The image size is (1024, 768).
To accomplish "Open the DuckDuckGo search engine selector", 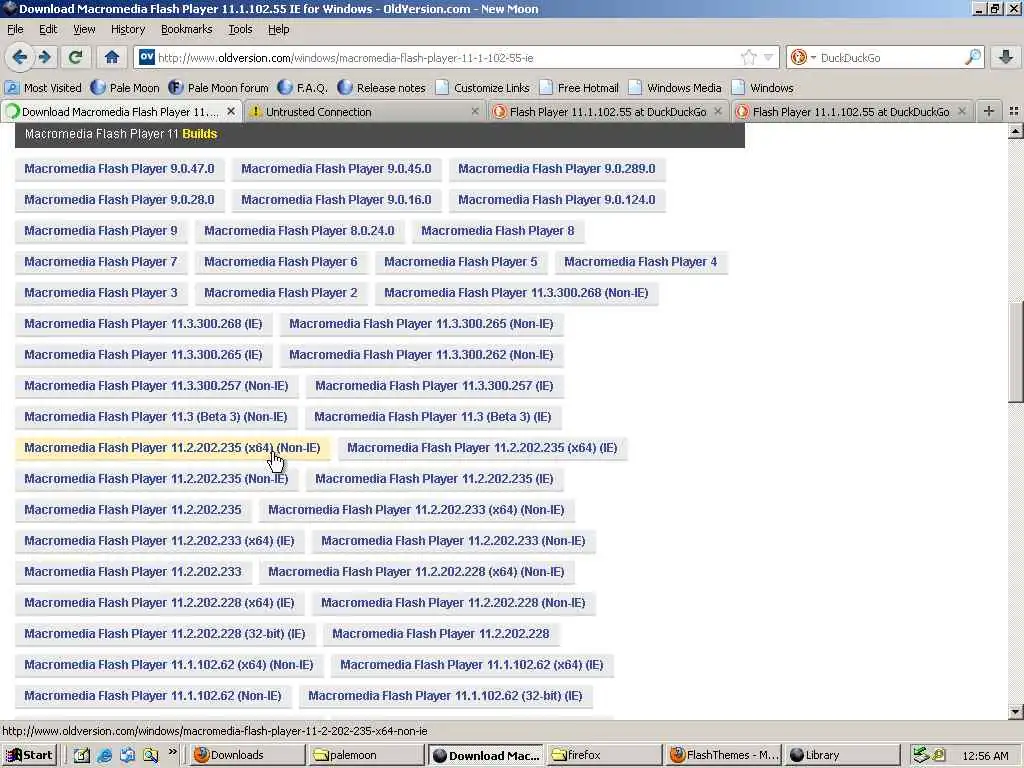I will pos(803,57).
